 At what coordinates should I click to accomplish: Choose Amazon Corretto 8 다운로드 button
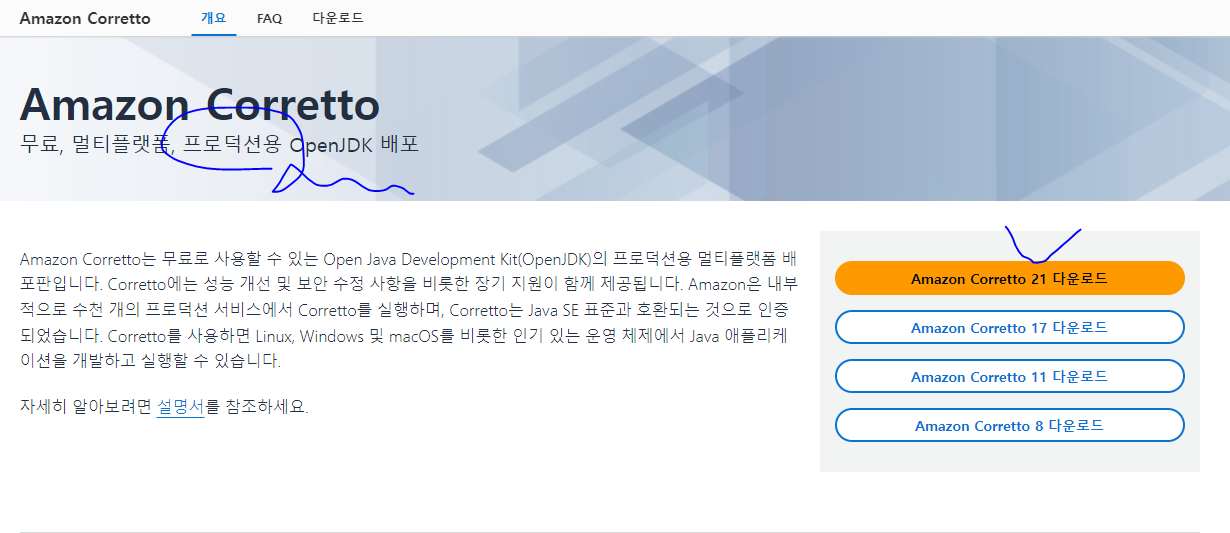click(1009, 425)
